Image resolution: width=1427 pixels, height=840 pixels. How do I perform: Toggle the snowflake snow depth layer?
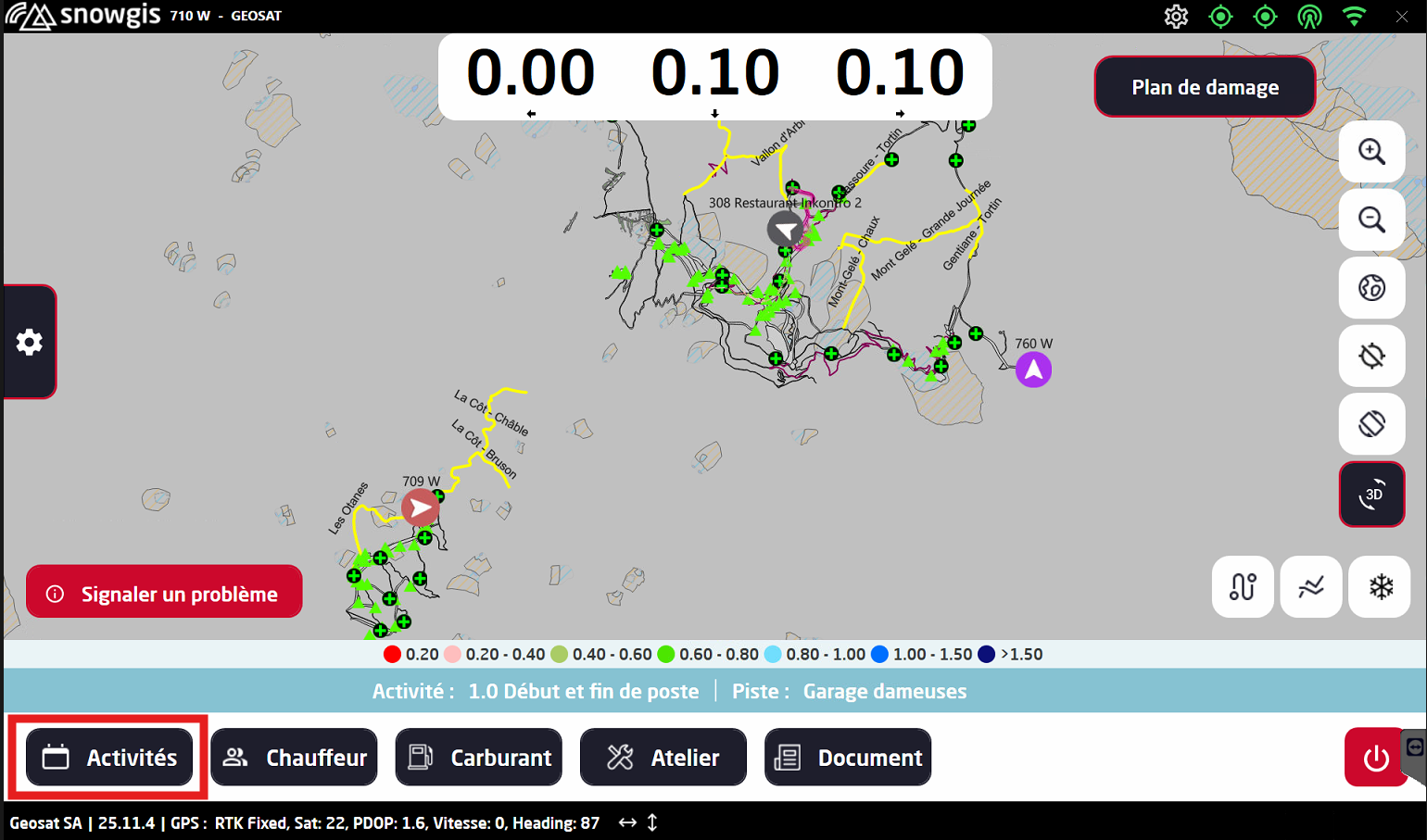1381,586
